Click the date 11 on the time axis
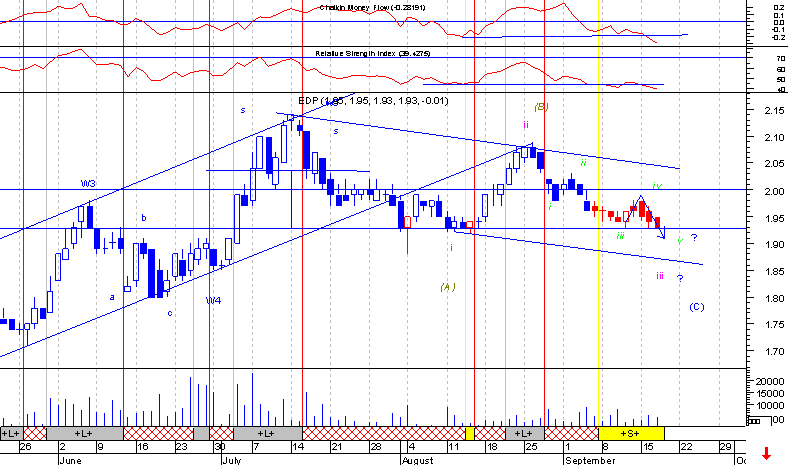The height and width of the screenshot is (465, 788). point(454,447)
